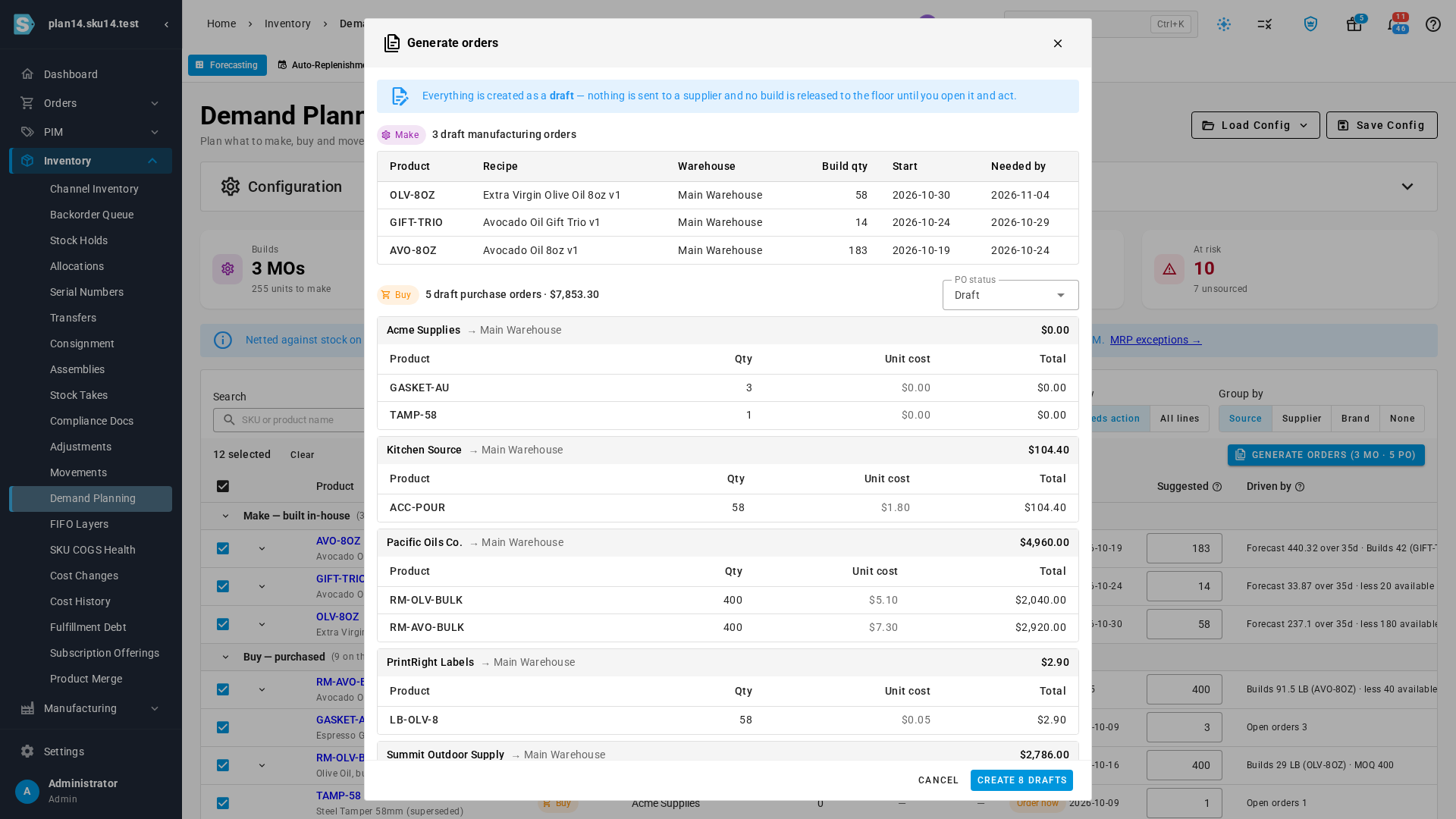Open FIFO Layers in the sidebar

[x=79, y=524]
